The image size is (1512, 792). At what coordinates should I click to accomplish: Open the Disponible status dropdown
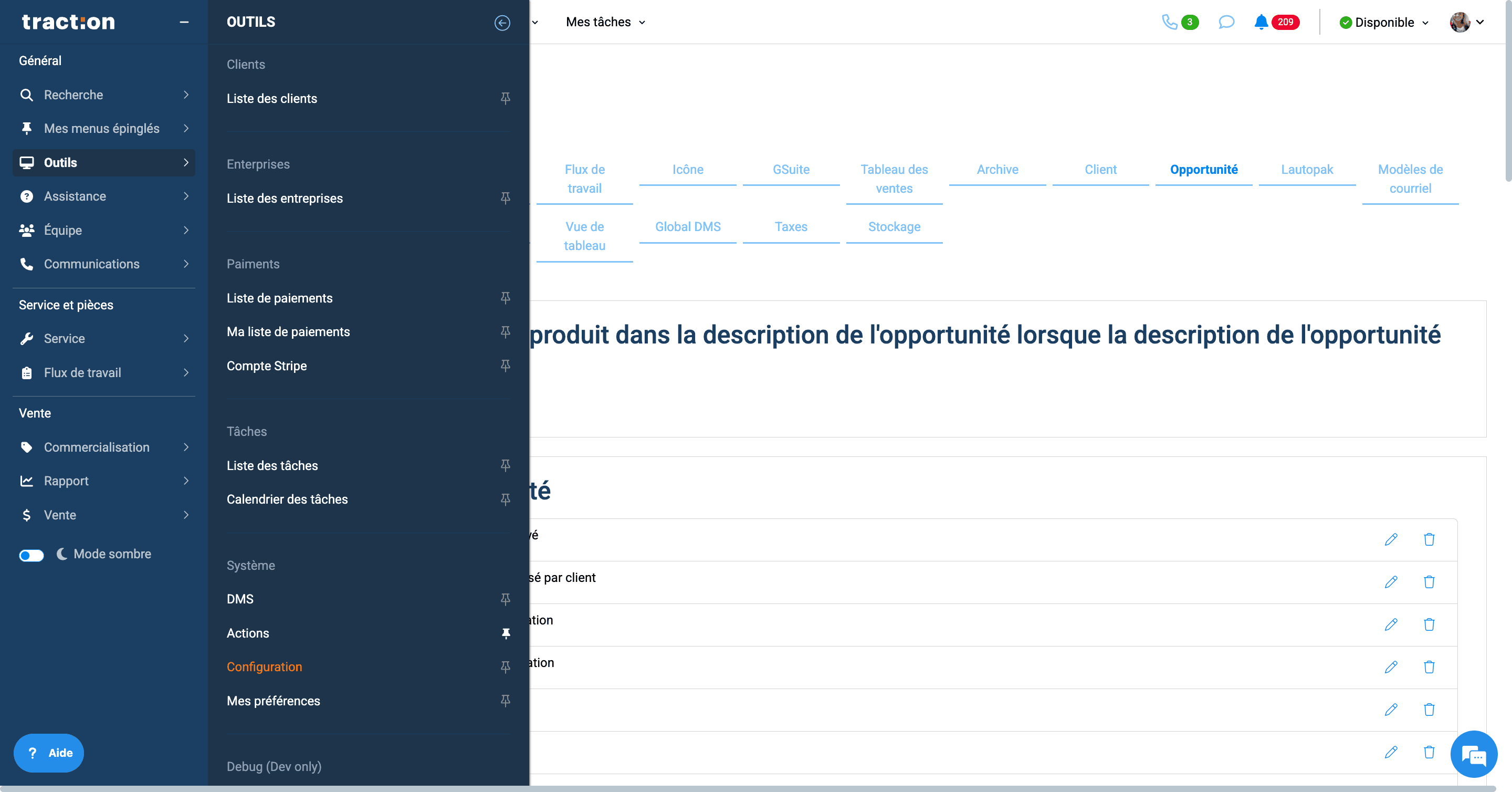pos(1383,22)
